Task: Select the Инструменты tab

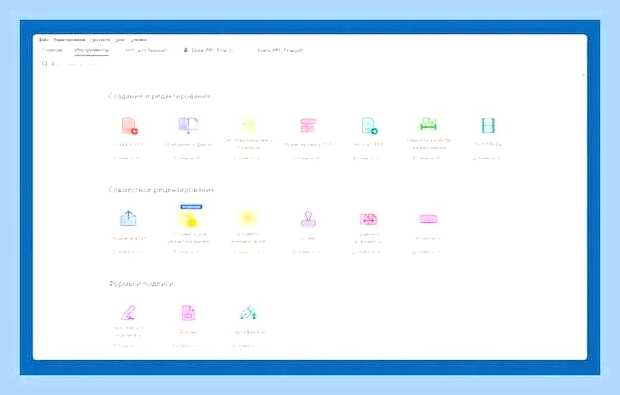Action: pyautogui.click(x=91, y=50)
